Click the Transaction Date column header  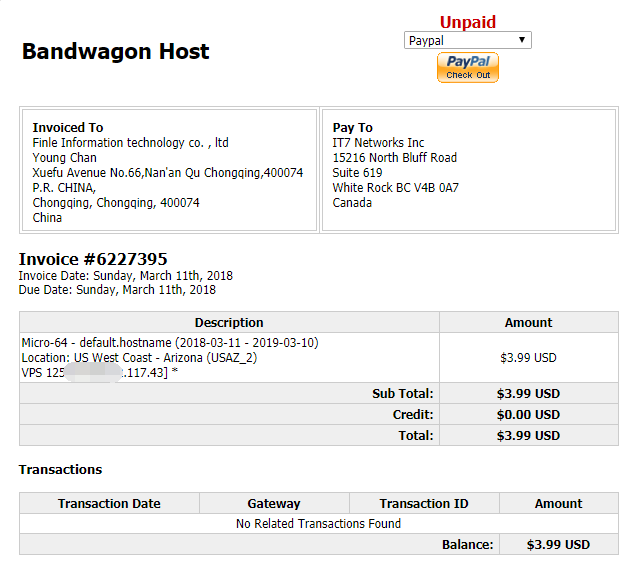(x=109, y=503)
